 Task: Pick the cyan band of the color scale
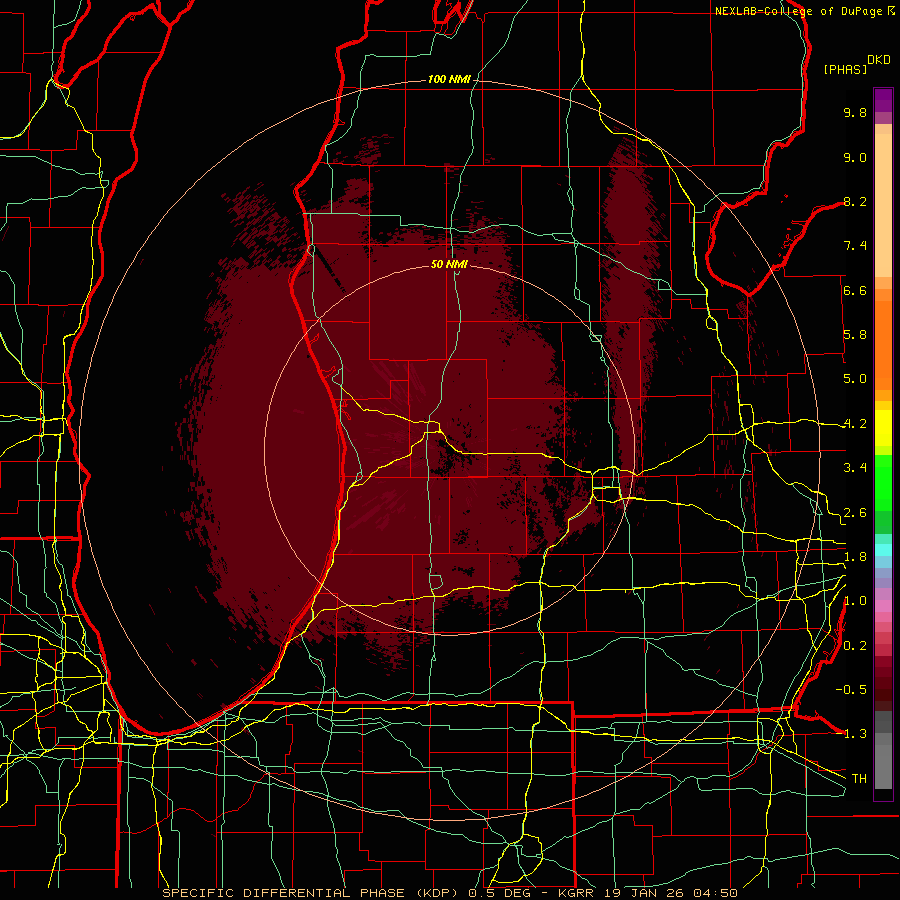coord(883,550)
